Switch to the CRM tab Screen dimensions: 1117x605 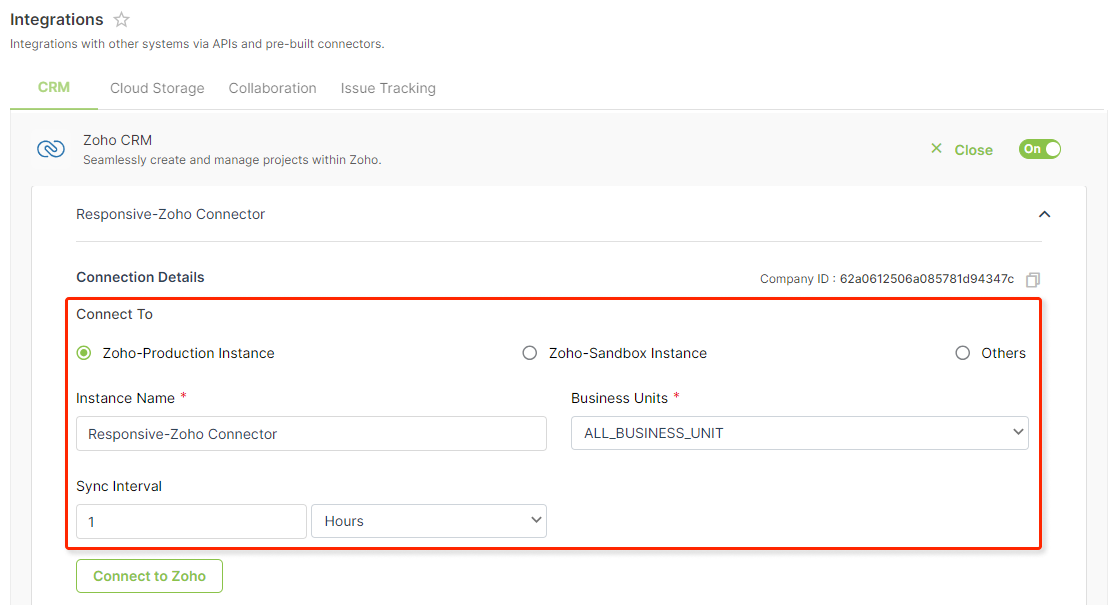click(x=54, y=88)
